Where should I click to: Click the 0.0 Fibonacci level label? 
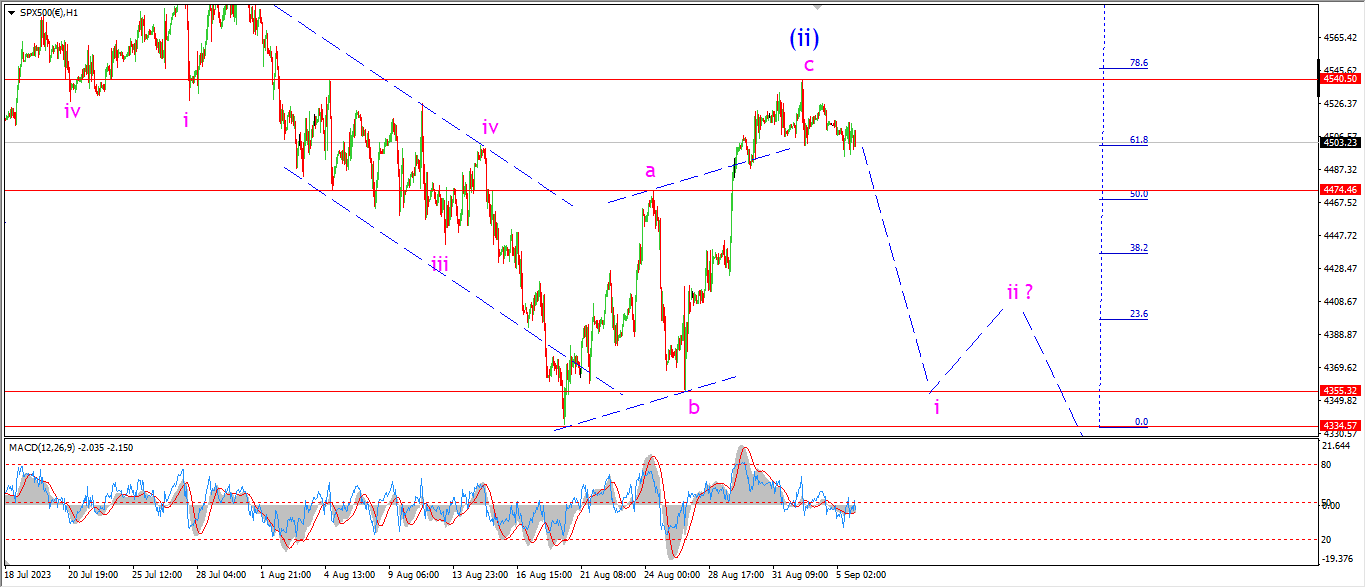click(1141, 422)
